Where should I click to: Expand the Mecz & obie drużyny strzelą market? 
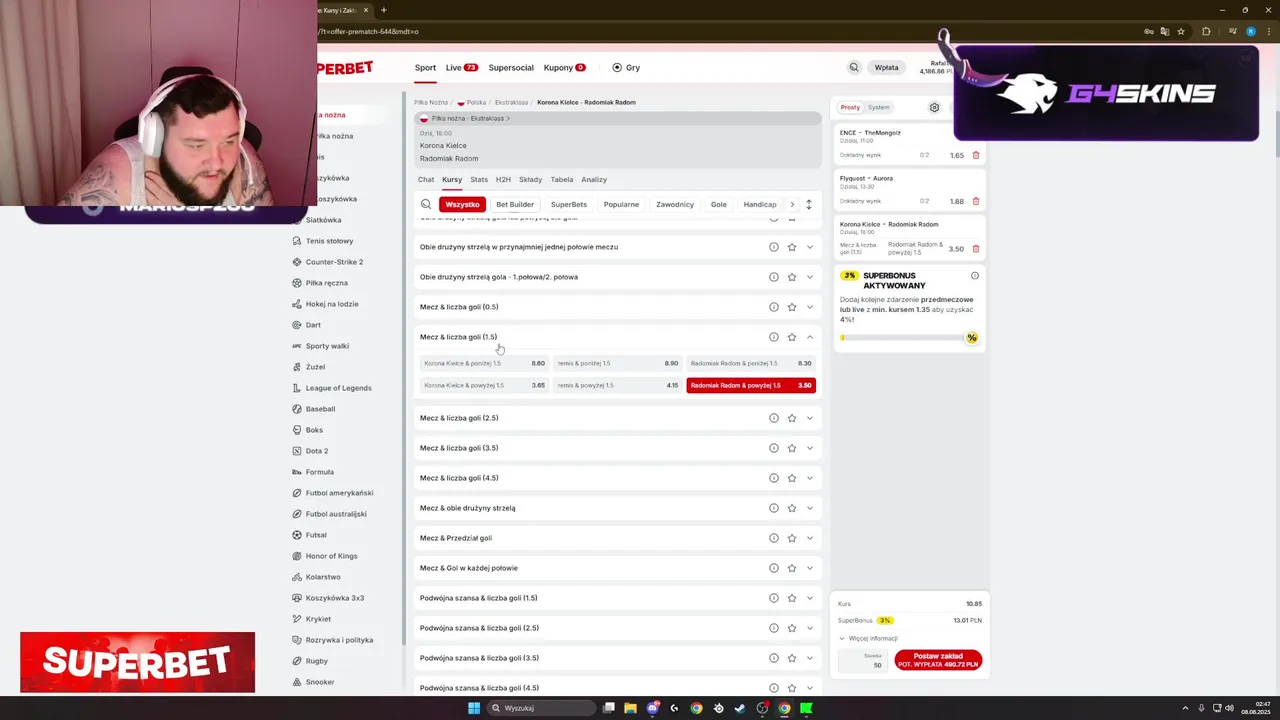[x=810, y=508]
